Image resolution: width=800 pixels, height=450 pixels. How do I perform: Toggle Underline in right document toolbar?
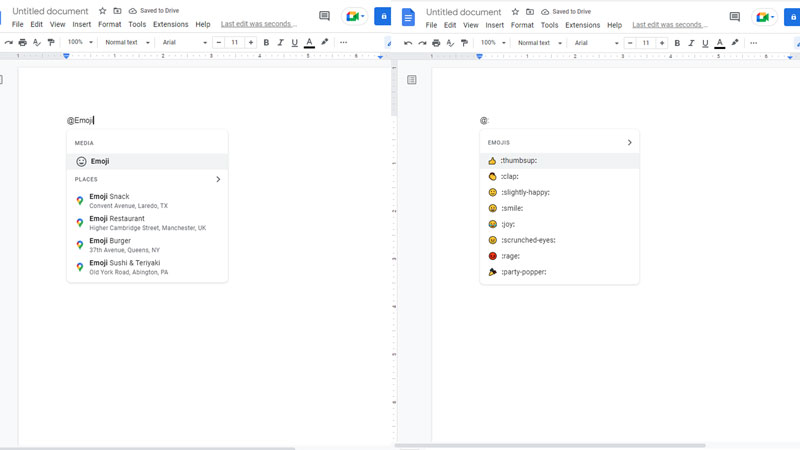(705, 43)
